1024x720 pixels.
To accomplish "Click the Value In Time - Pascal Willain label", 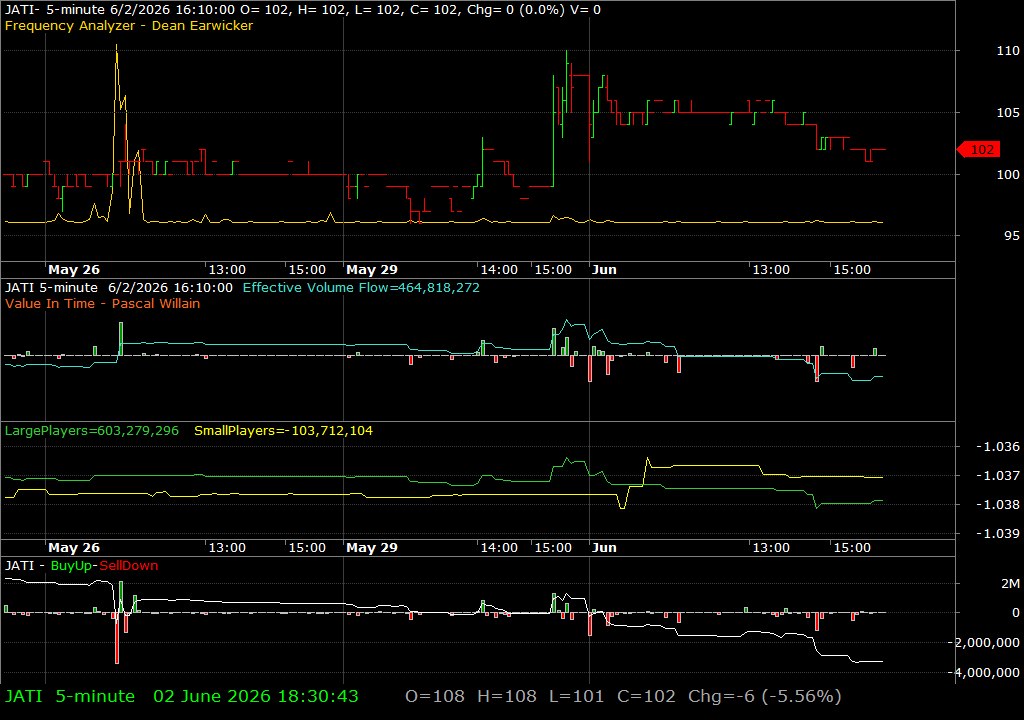I will (x=103, y=303).
